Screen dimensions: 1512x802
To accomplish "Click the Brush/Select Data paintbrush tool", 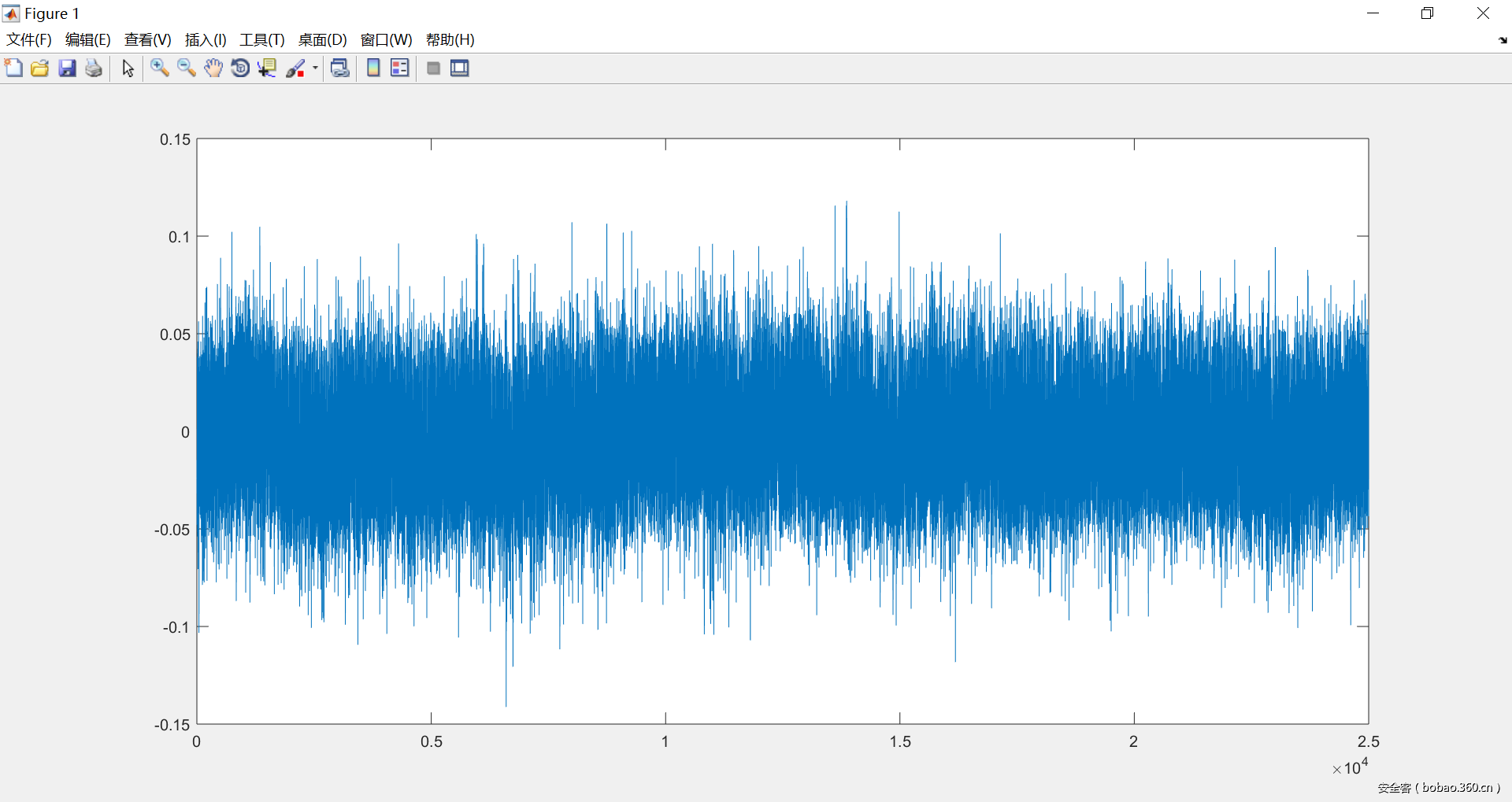I will pyautogui.click(x=295, y=68).
